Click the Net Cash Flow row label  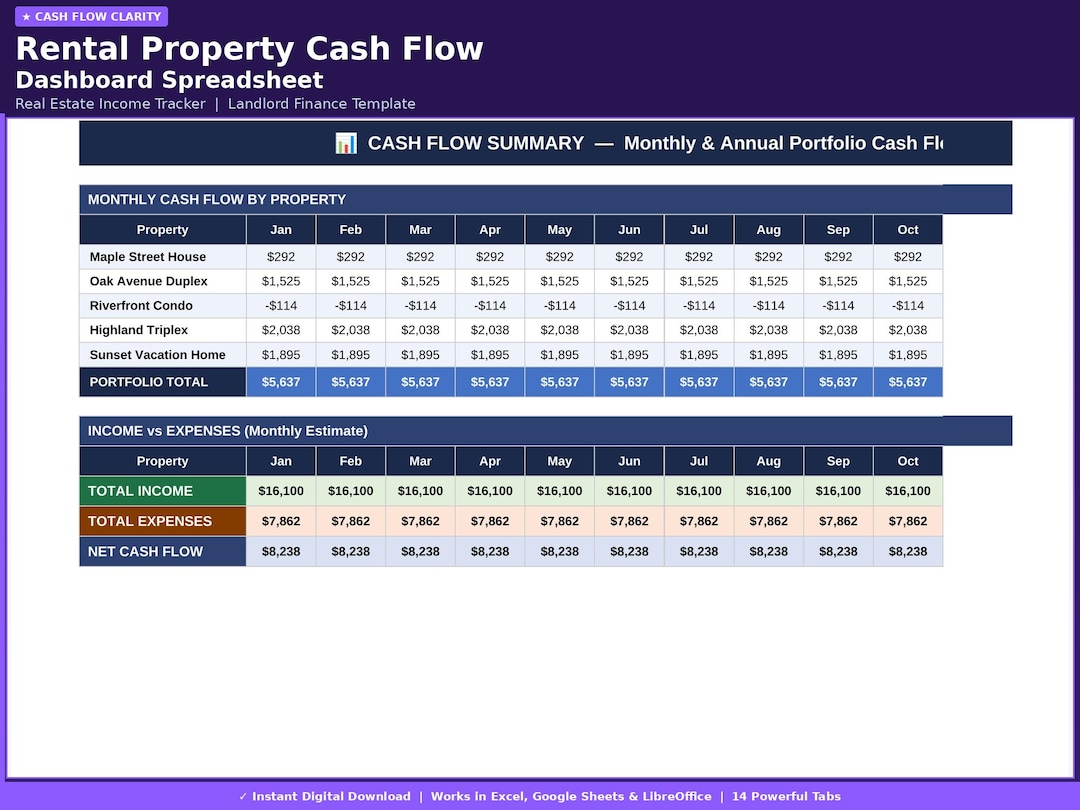tap(163, 552)
